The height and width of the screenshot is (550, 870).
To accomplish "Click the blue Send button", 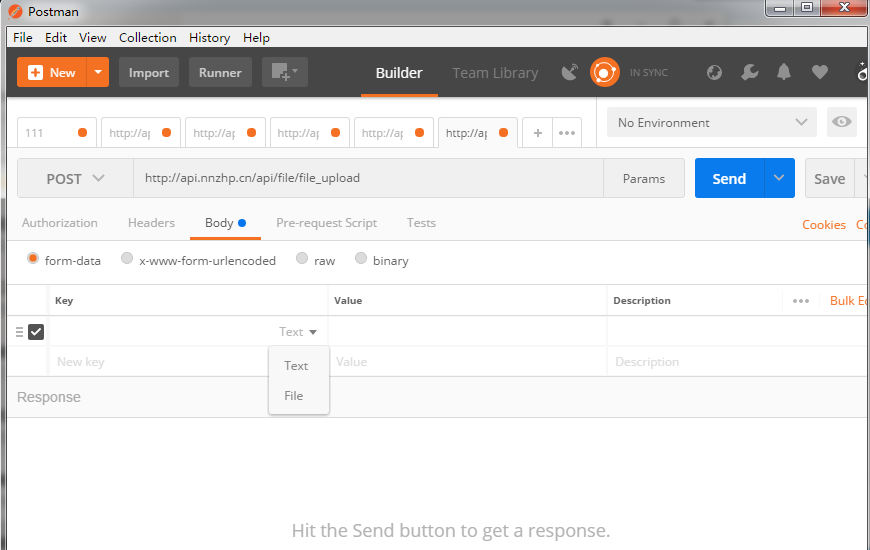I will pos(729,178).
